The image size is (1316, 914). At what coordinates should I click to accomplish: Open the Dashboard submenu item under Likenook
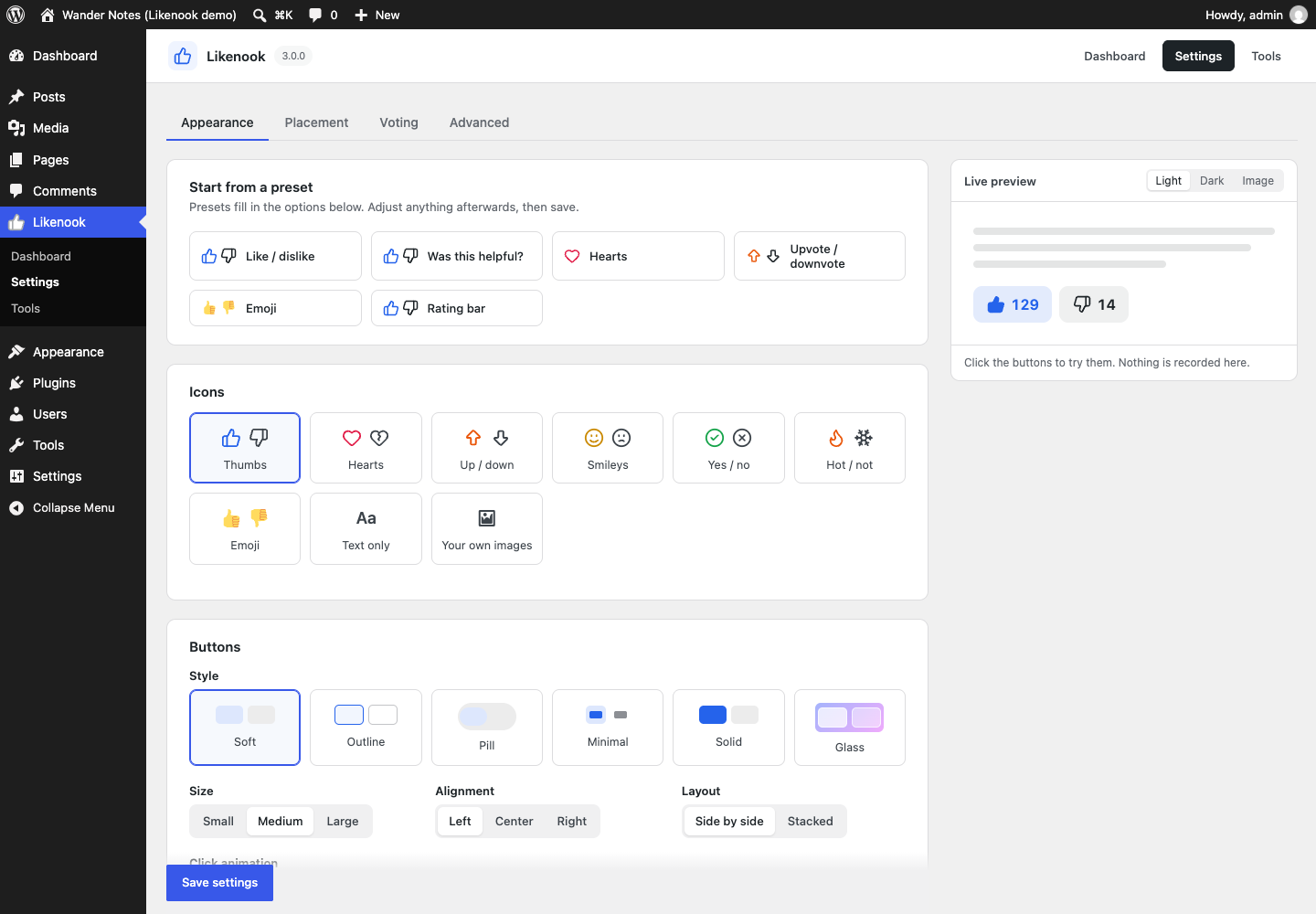(x=41, y=257)
